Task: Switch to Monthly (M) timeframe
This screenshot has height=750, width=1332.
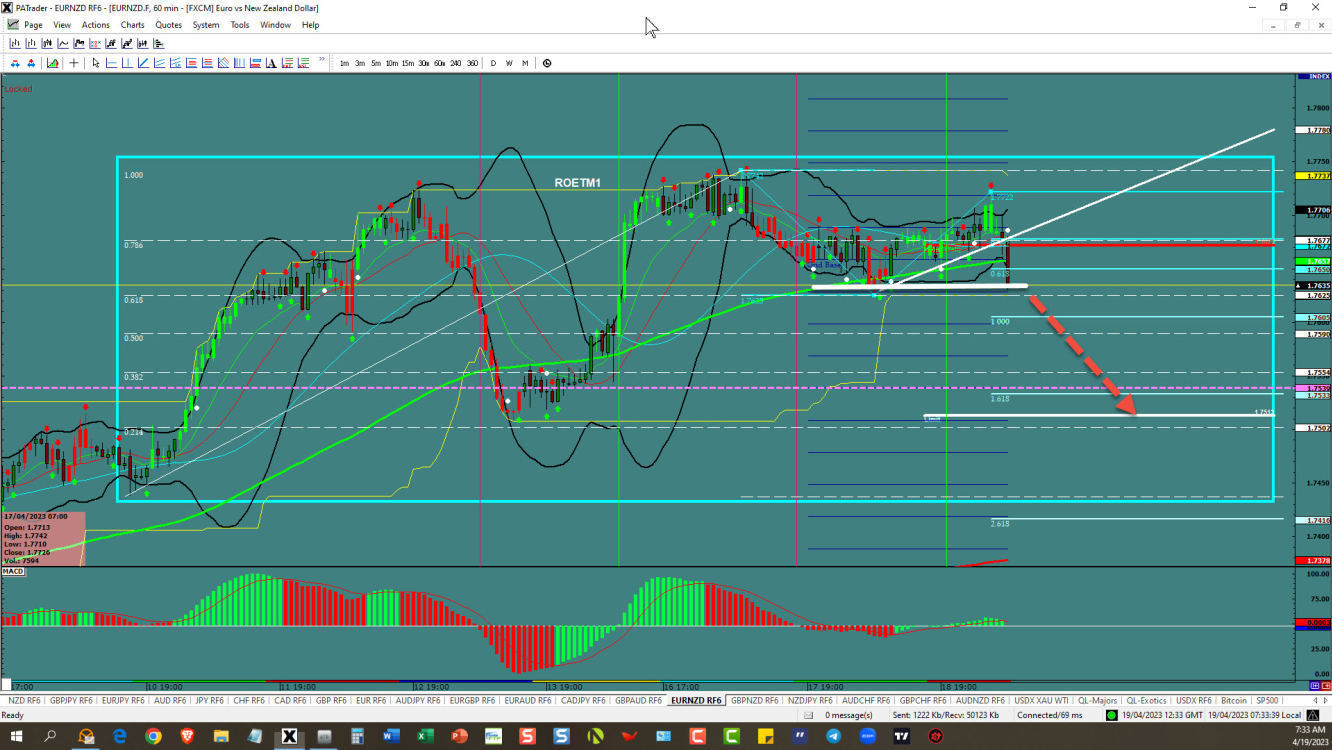Action: pos(525,63)
